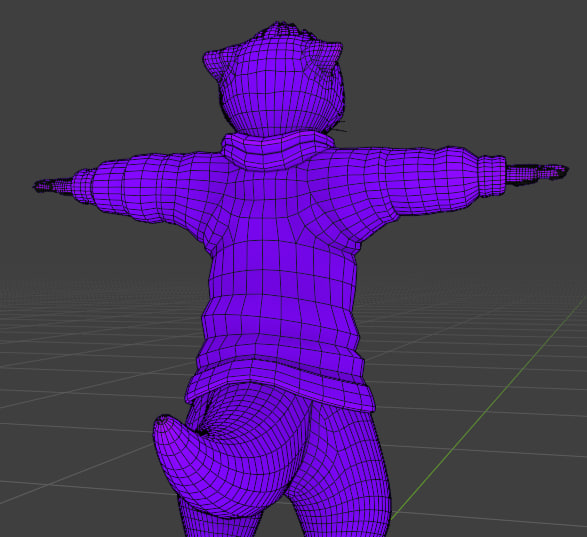Viewport: 587px width, 537px height.
Task: Click the whiskers beside the head
Action: (339, 127)
